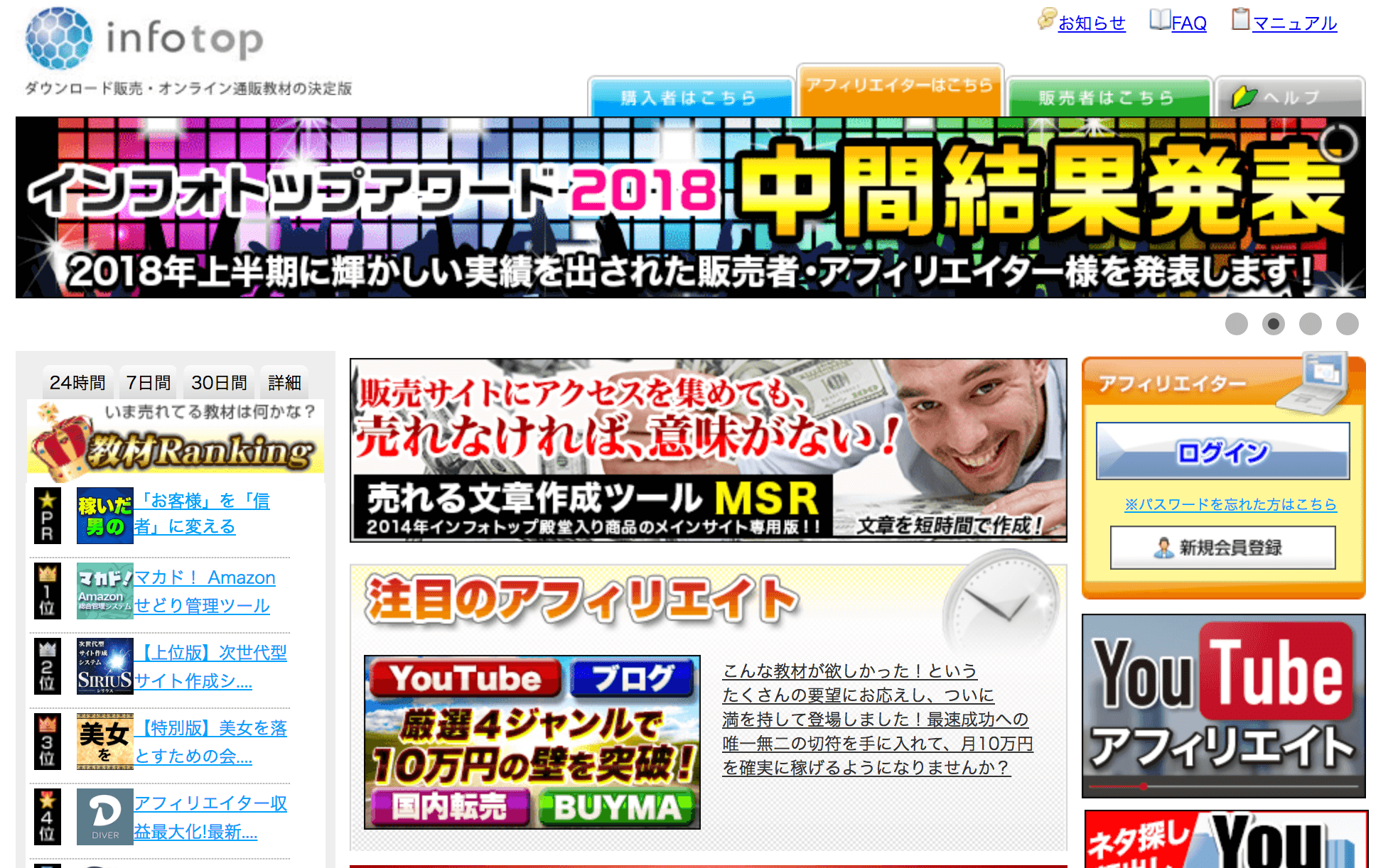Go to the first carousel slide dot

point(1237,324)
